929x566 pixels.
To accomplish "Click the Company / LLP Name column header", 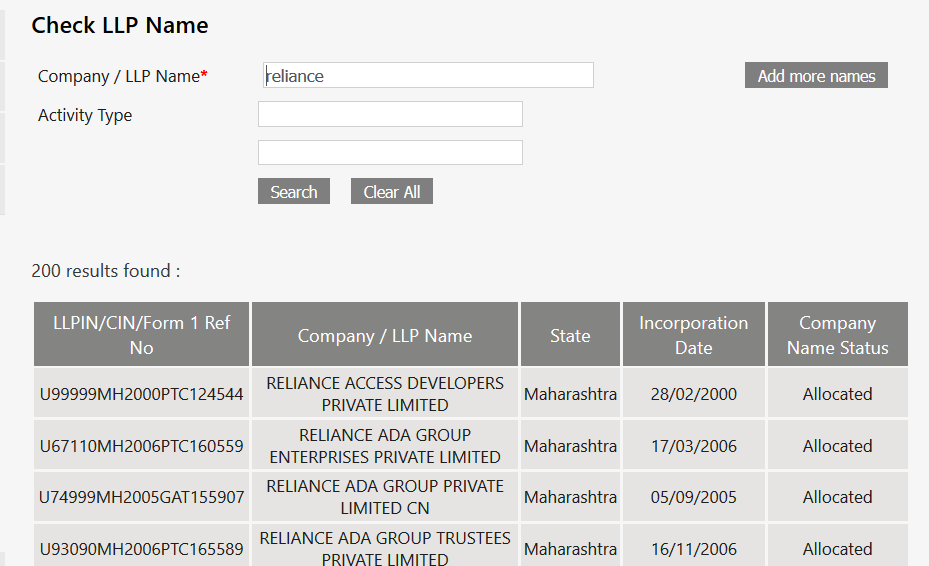I will pyautogui.click(x=385, y=335).
